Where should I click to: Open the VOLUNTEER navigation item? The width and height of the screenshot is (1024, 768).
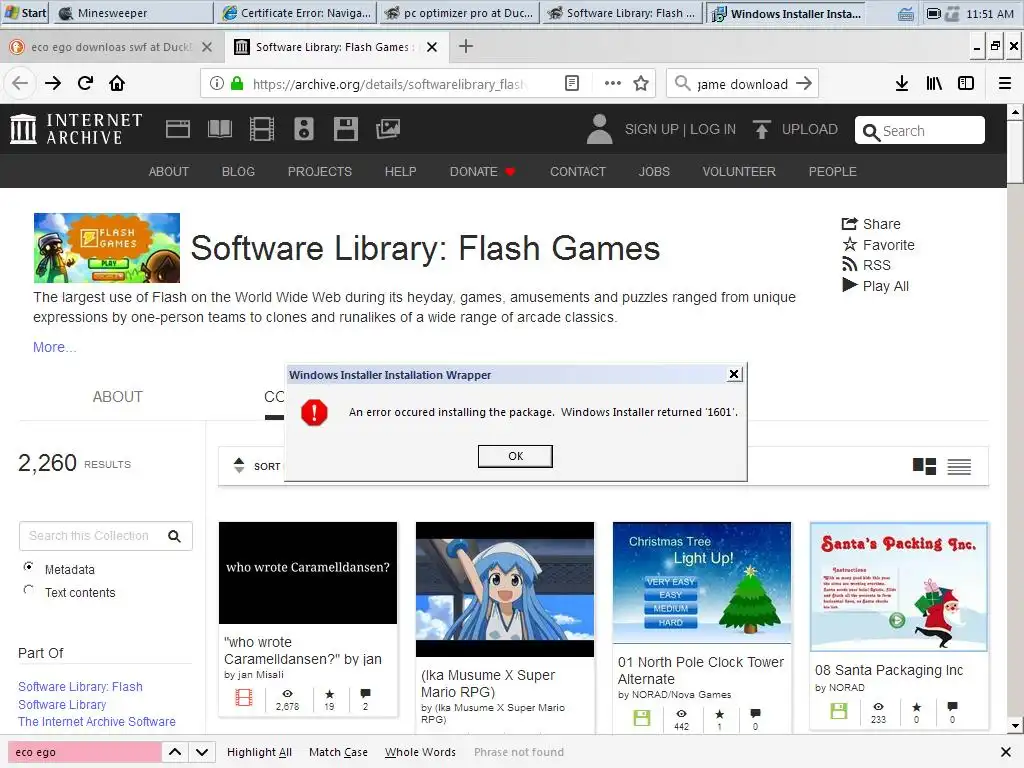tap(739, 171)
